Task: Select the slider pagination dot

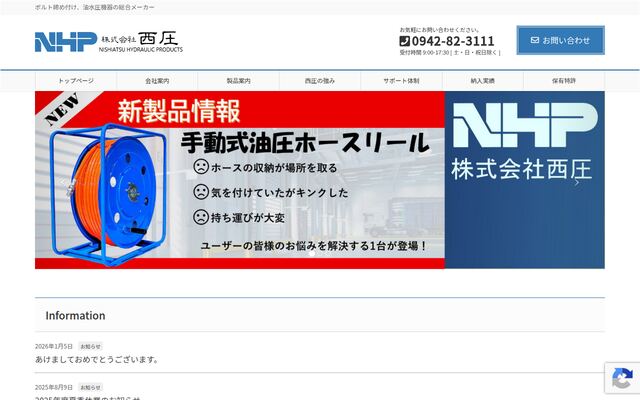Action: 312,253
